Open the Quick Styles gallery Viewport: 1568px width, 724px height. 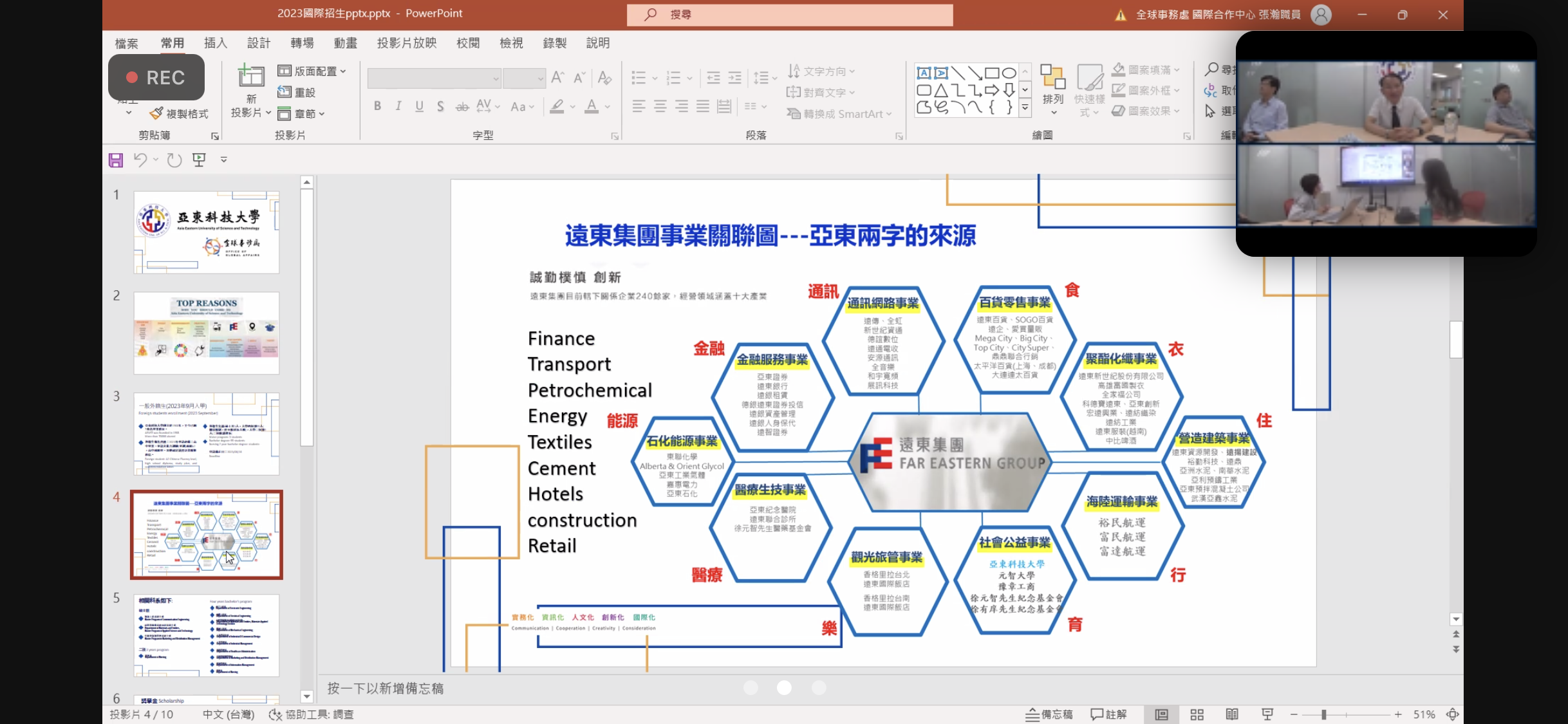1089,89
